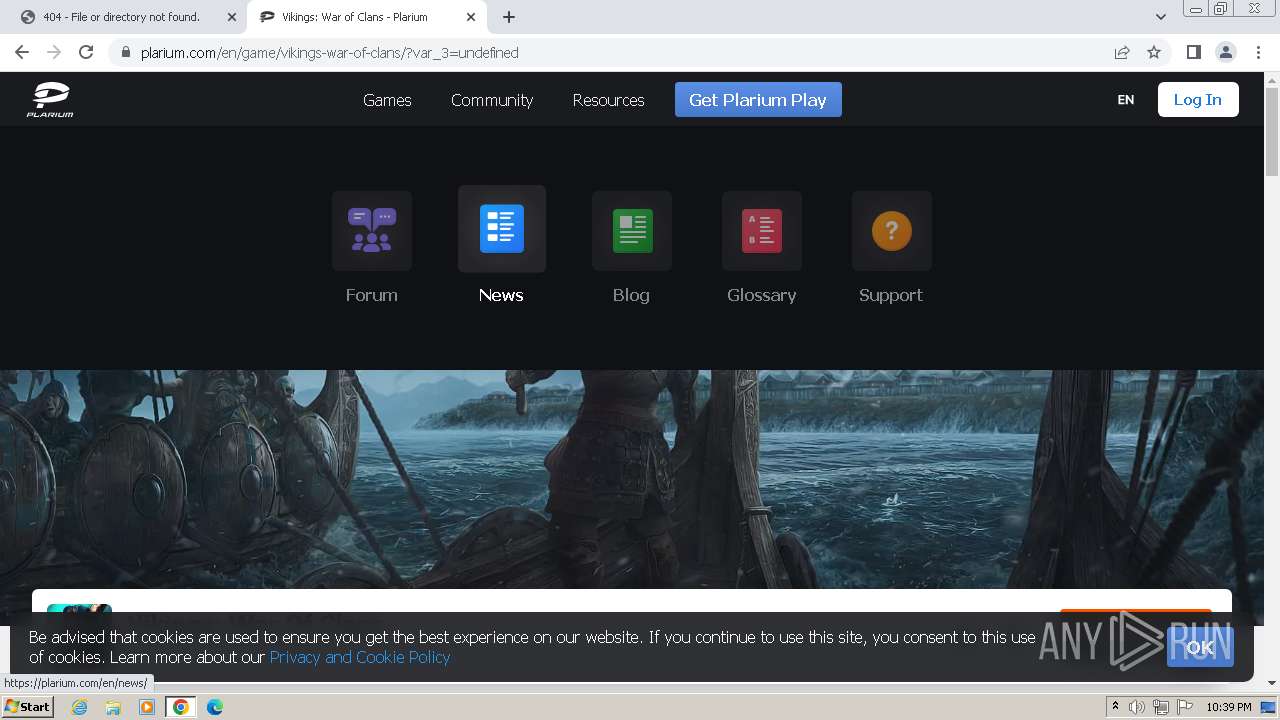The width and height of the screenshot is (1280, 720).
Task: Click the Support text label
Action: click(891, 295)
